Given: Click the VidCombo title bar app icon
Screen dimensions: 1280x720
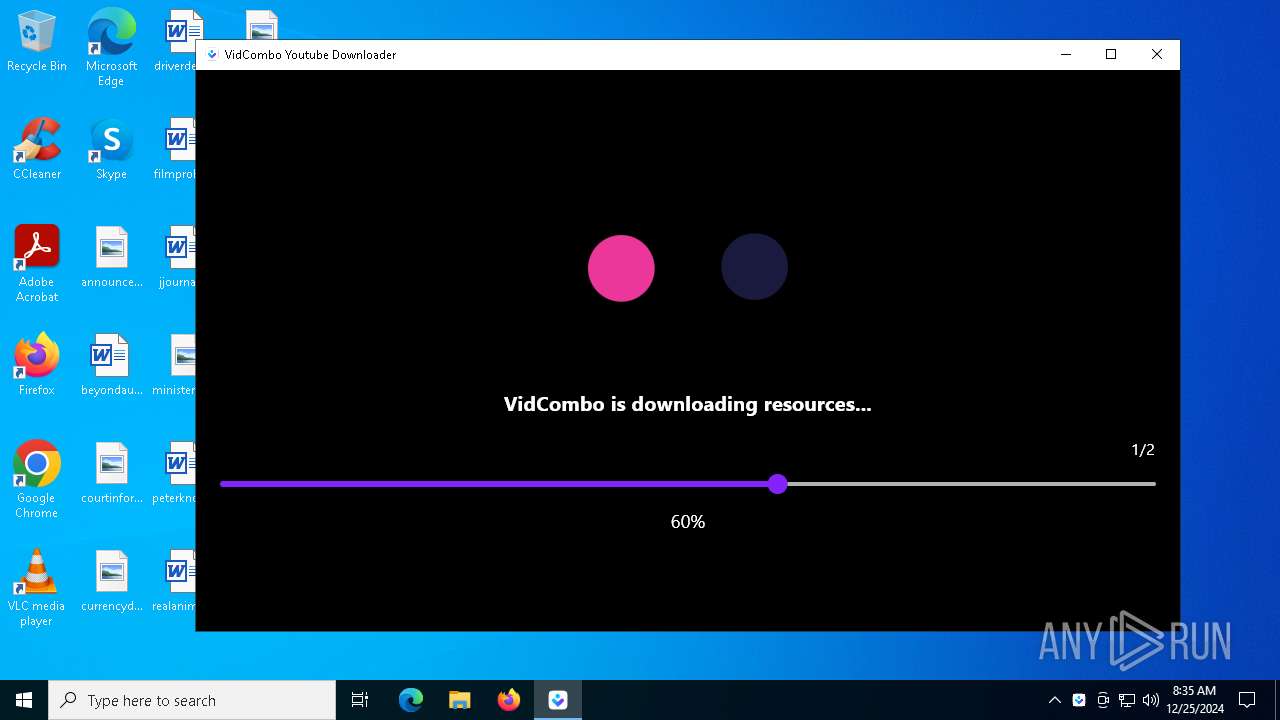Looking at the screenshot, I should coord(212,55).
